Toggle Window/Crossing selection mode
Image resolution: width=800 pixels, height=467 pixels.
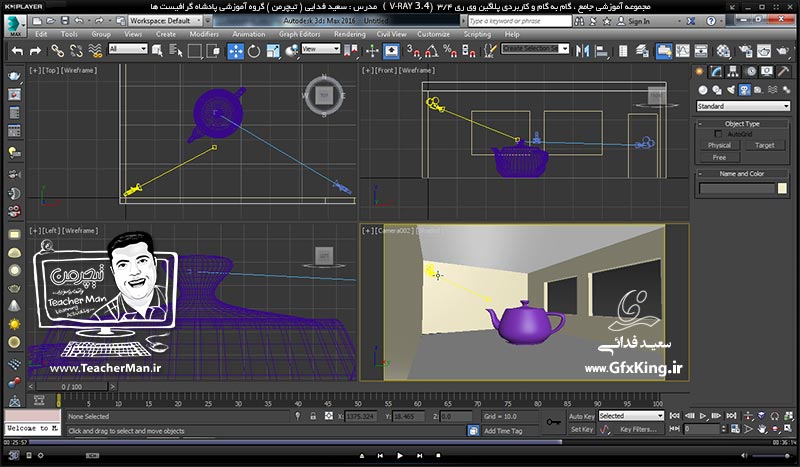point(213,51)
